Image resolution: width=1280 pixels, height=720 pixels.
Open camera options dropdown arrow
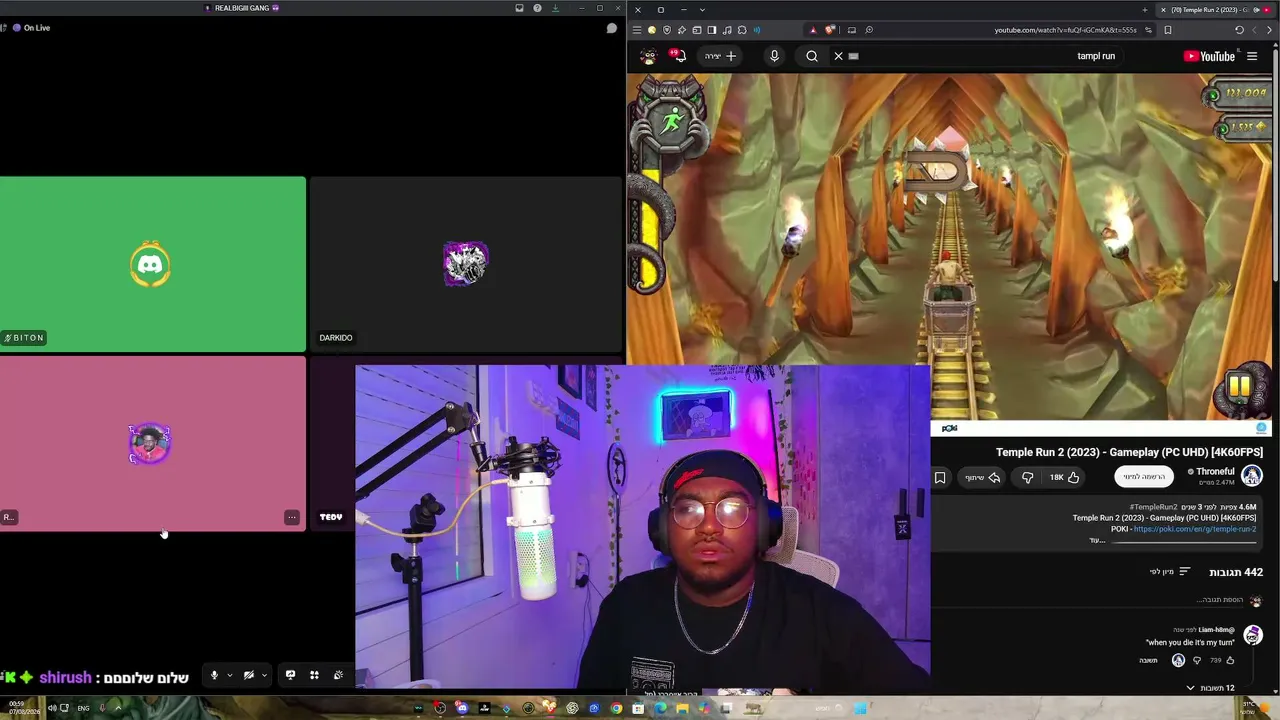[x=265, y=675]
